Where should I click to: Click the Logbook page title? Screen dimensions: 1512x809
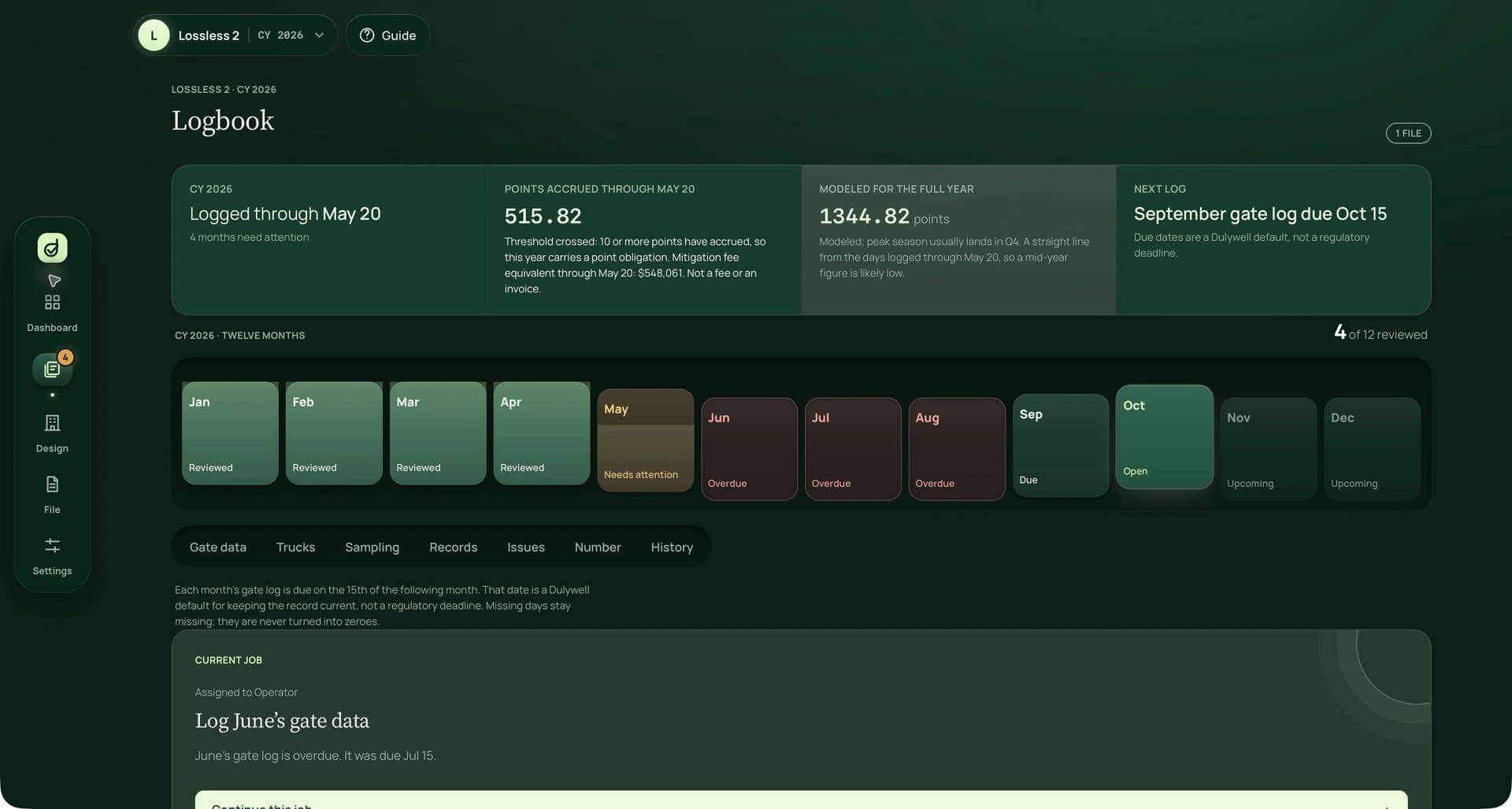tap(223, 121)
